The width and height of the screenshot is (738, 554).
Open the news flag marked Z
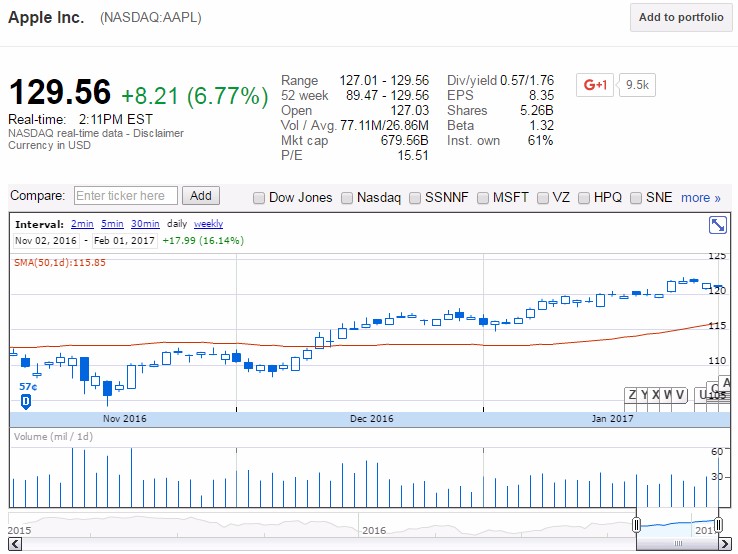coord(632,395)
